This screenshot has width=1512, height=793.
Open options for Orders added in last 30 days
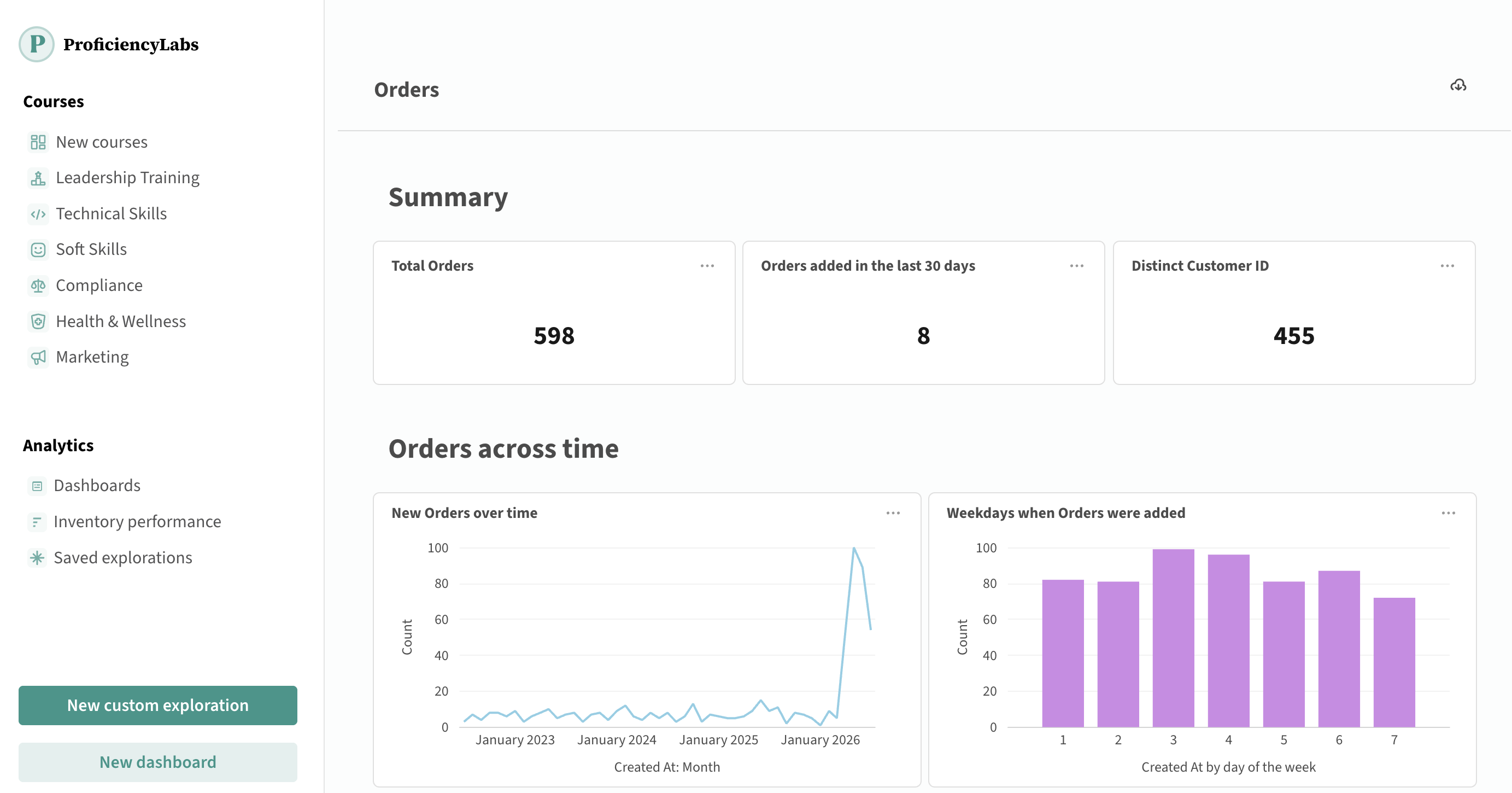pyautogui.click(x=1076, y=266)
